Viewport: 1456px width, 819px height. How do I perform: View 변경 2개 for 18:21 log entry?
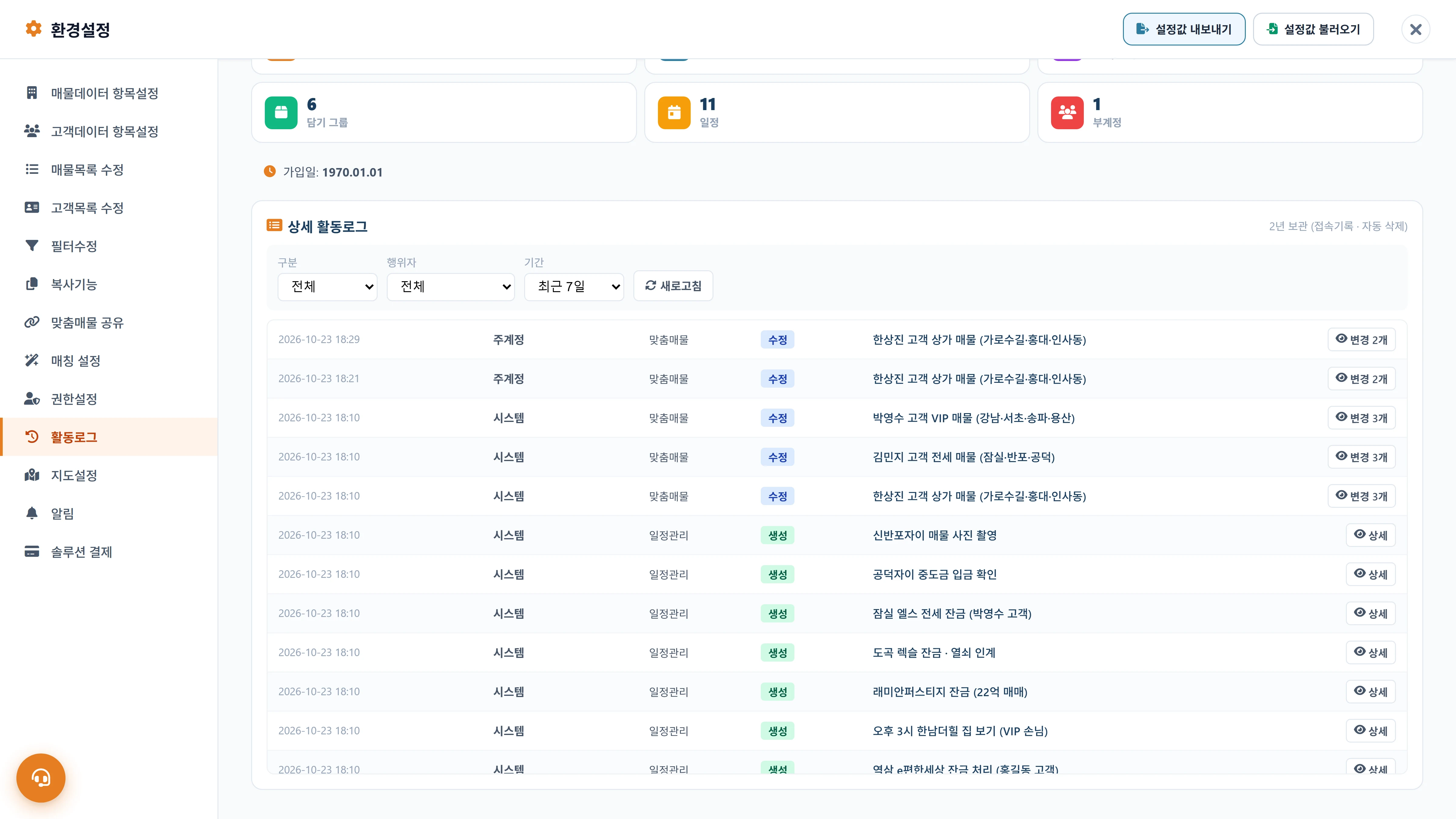tap(1361, 378)
